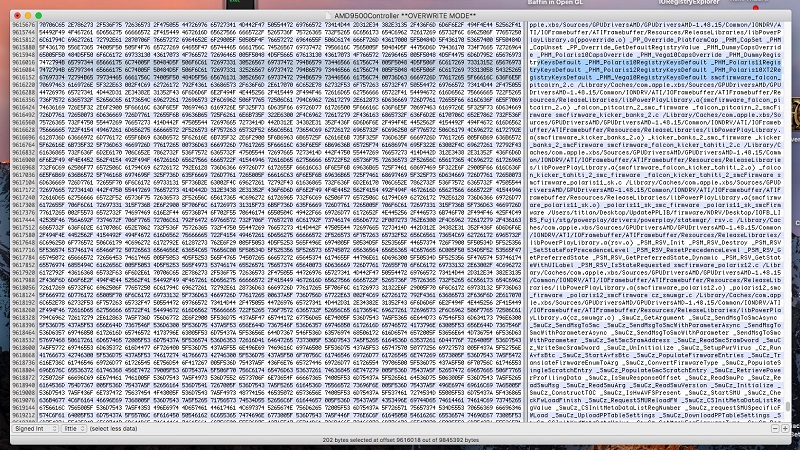Click the AMD9500Controller **OVERWRITE MODE** window title
800x450 pixels.
pyautogui.click(x=405, y=16)
